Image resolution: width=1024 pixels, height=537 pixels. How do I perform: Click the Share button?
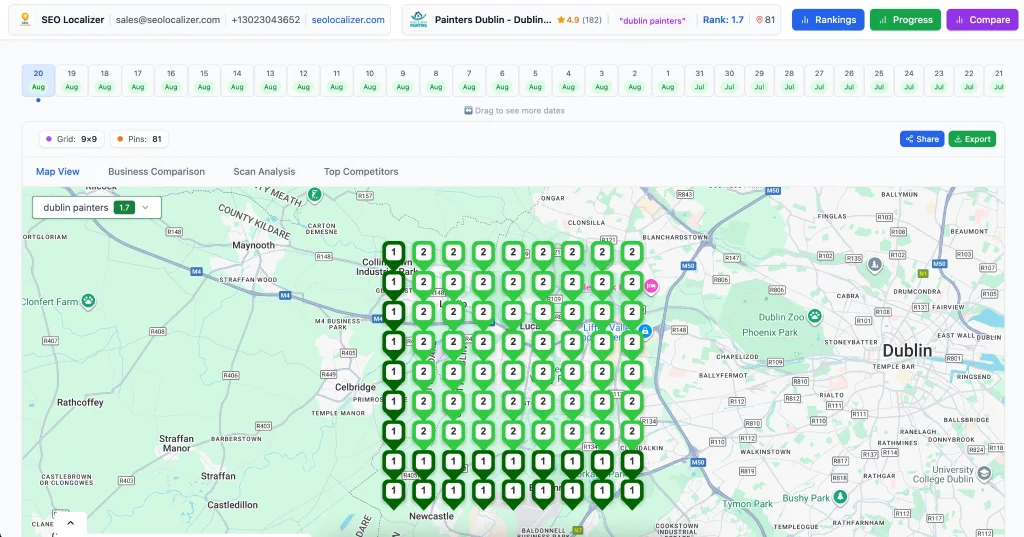point(921,138)
